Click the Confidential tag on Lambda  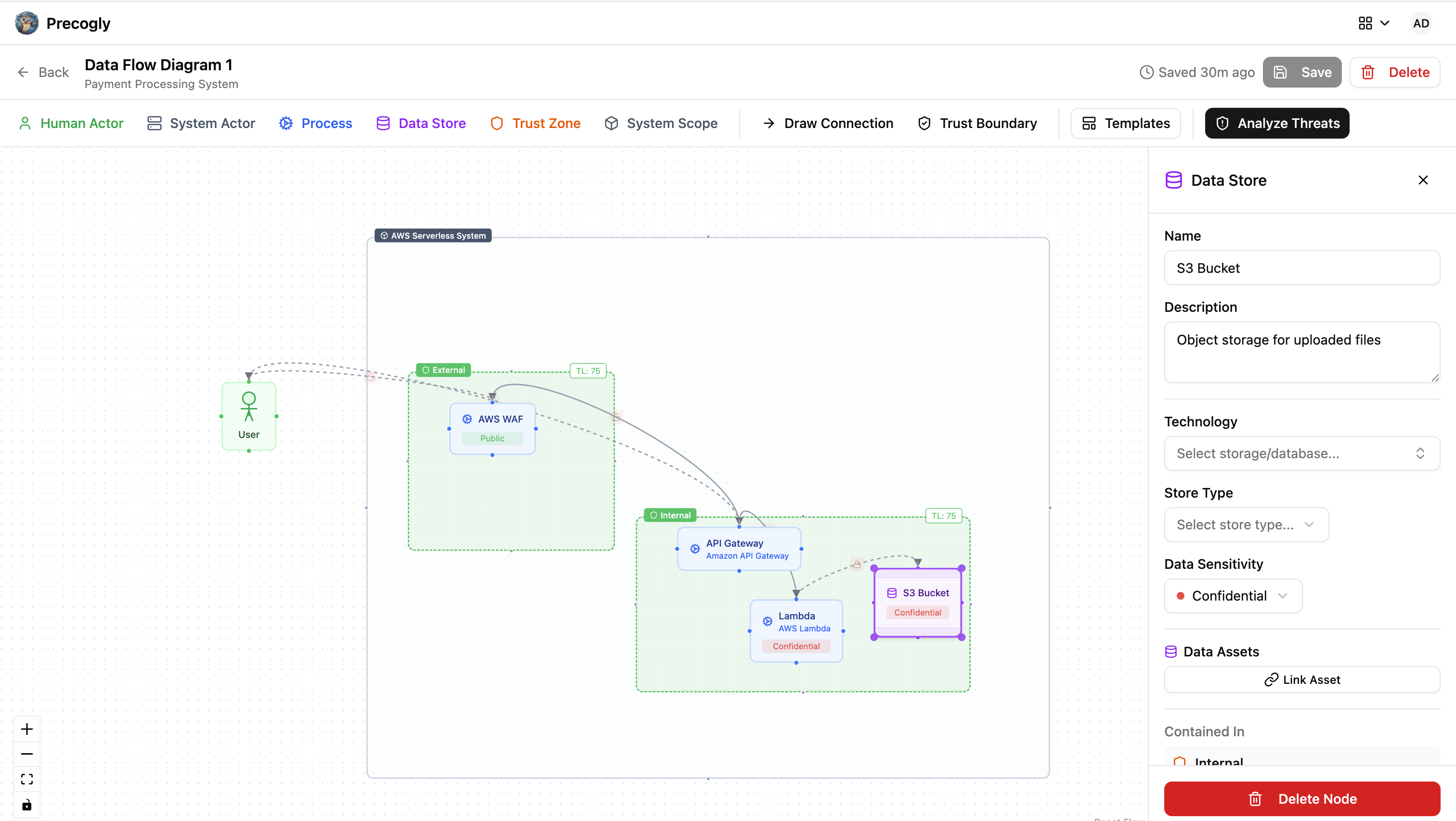[x=796, y=646]
